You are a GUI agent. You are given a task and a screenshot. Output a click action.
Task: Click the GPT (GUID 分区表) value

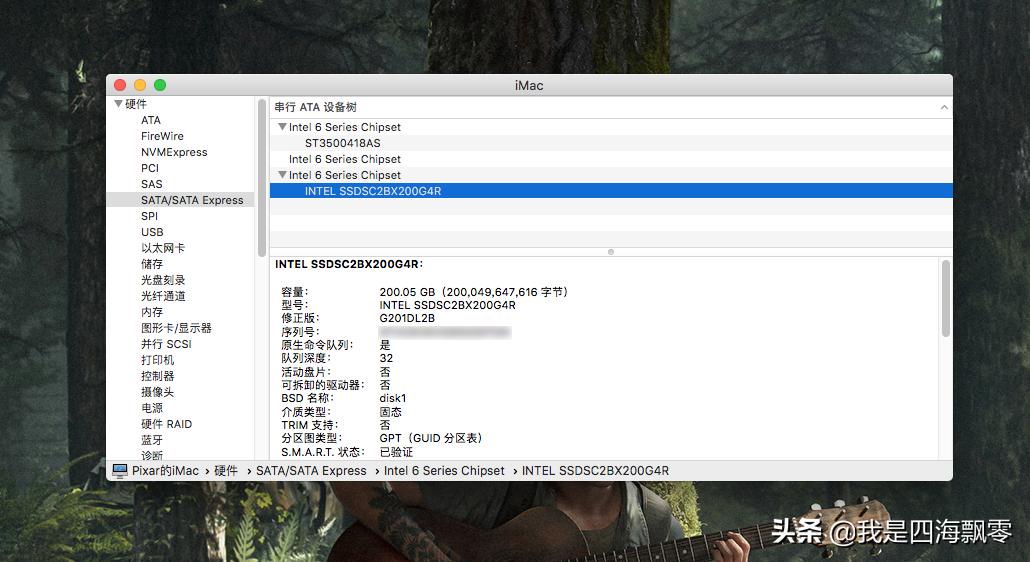tap(431, 438)
